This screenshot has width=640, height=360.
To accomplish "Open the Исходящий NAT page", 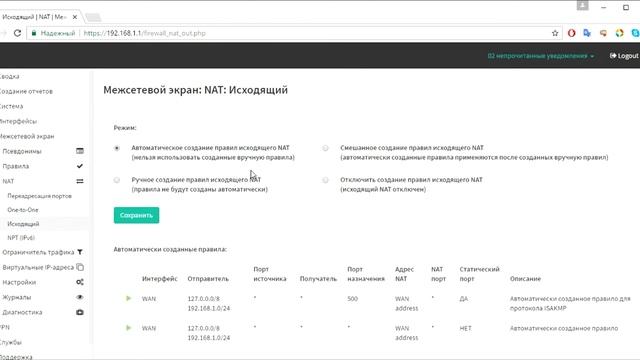I will 23,224.
